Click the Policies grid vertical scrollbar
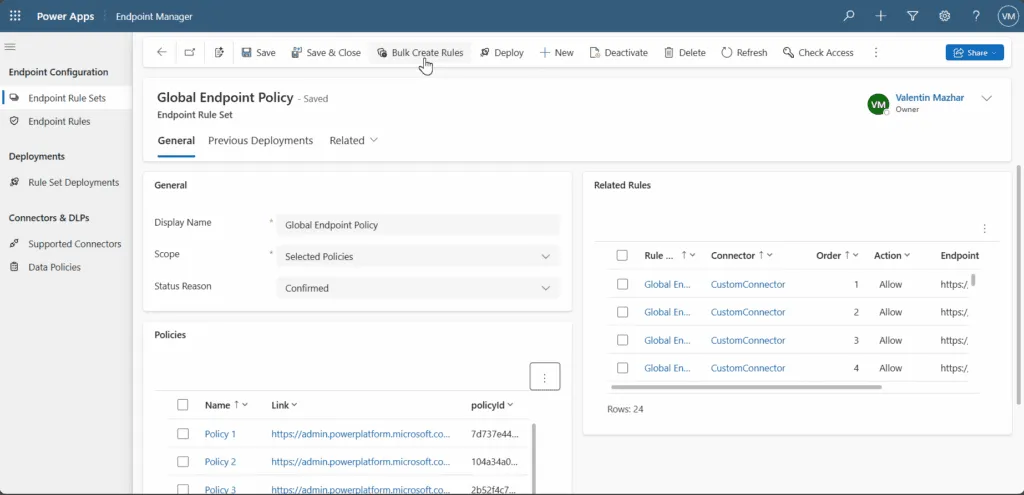 click(x=534, y=458)
